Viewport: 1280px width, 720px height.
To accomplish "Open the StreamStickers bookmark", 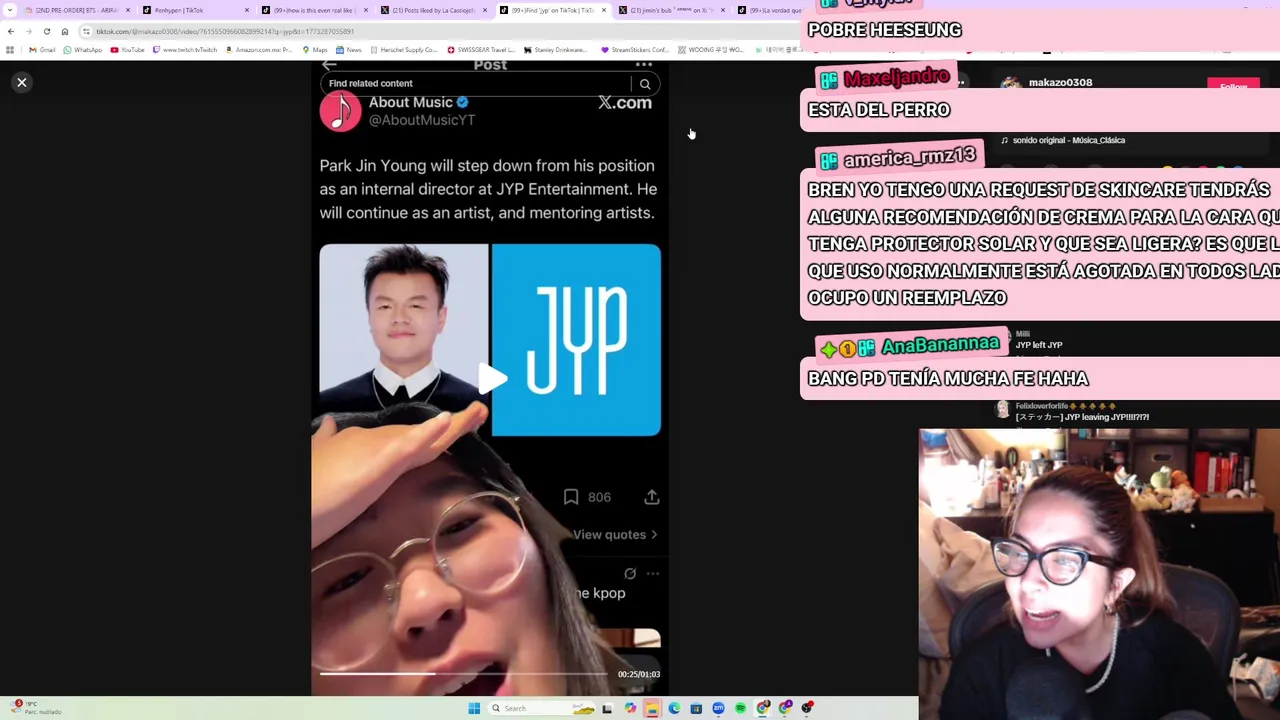I will [635, 50].
